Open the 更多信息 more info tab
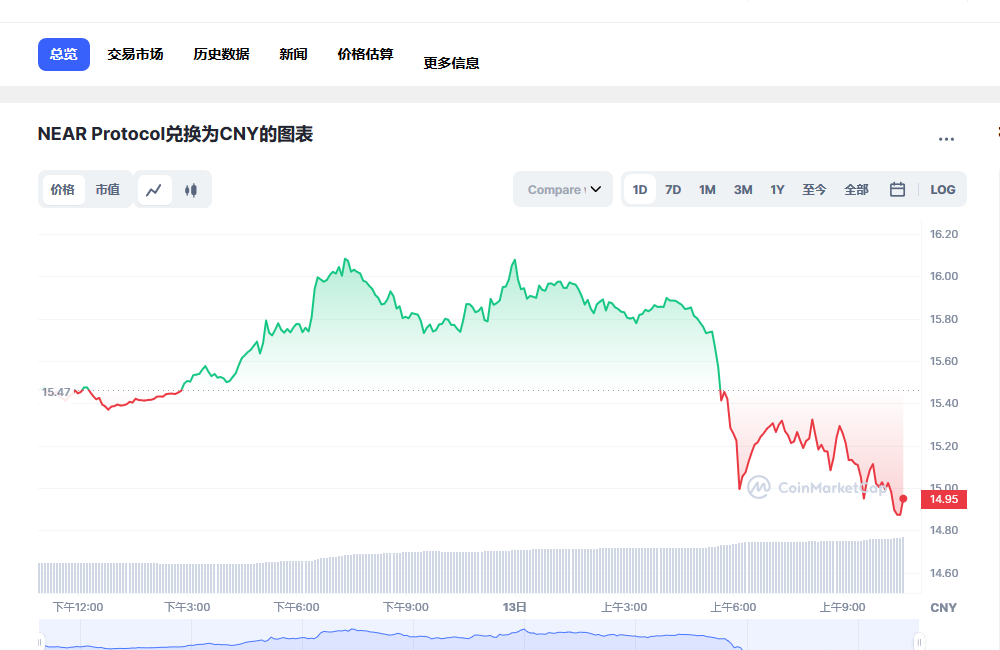 click(452, 63)
